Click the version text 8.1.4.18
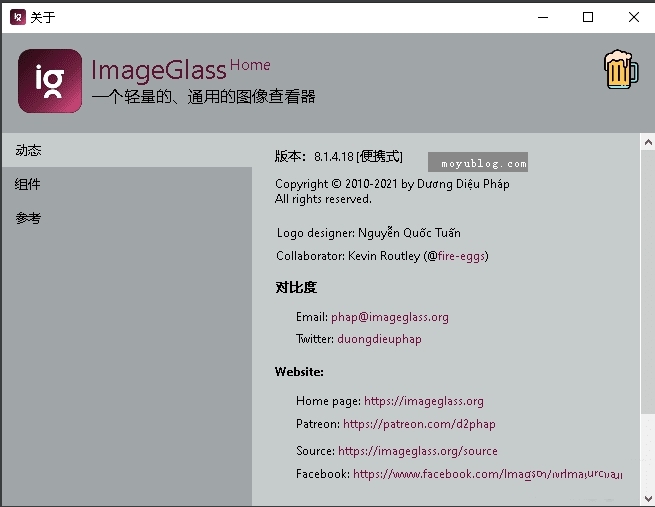 coord(334,157)
